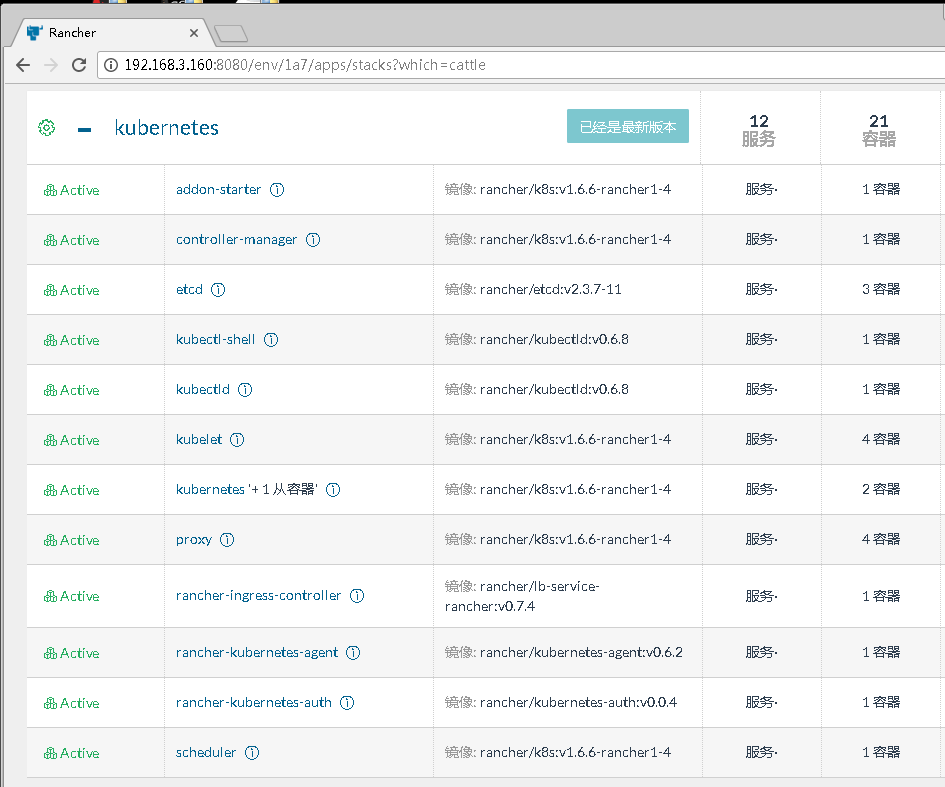Show info icon next to etcd
The height and width of the screenshot is (787, 945).
[x=218, y=290]
